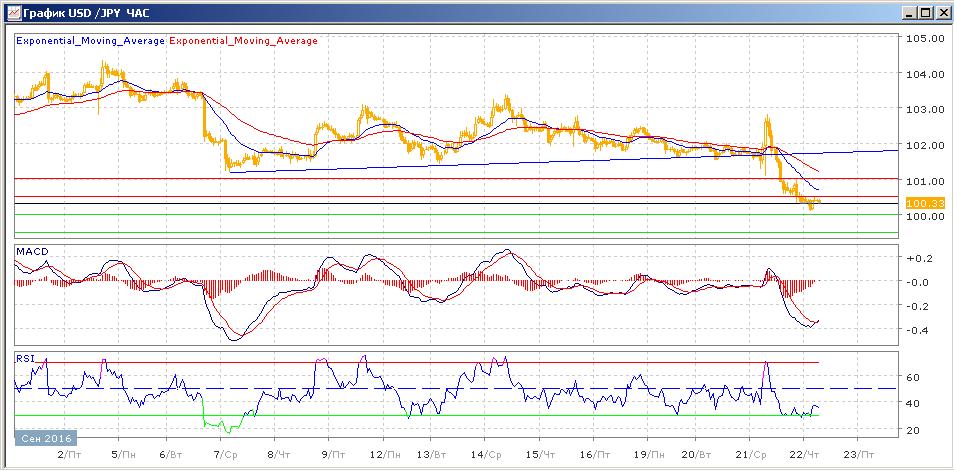
Task: Click the -0.4 value on MACD scale
Action: [x=918, y=331]
